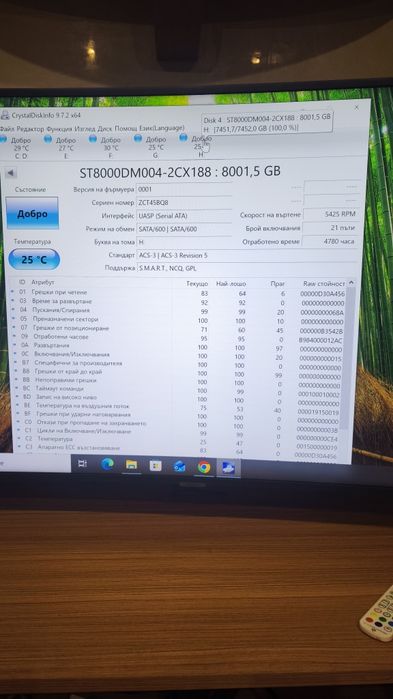Viewport: 393px width, 699px height.
Task: Select the Непоправими грешки row
Action: point(178,382)
